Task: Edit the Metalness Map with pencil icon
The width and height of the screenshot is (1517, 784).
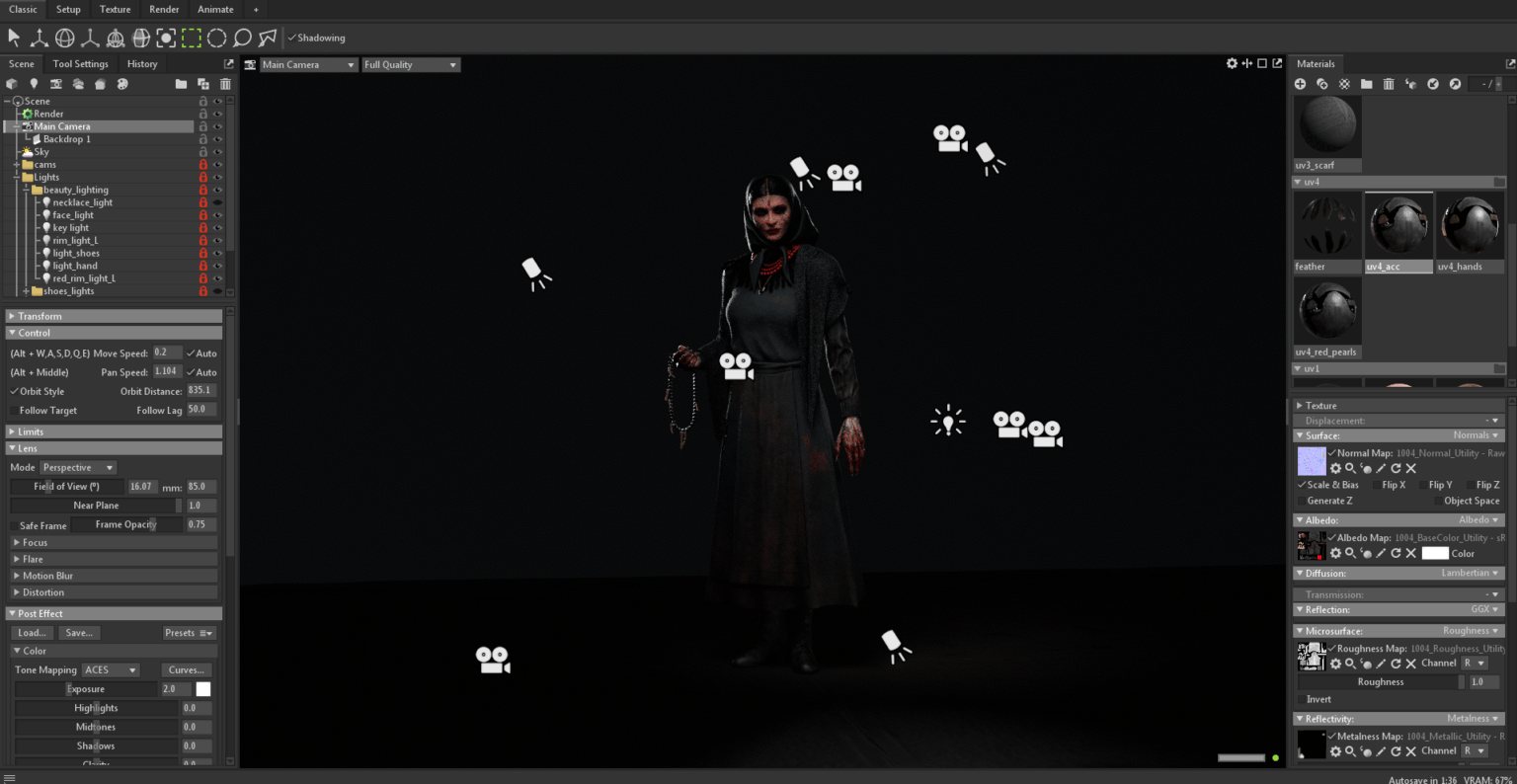Action: point(1381,751)
